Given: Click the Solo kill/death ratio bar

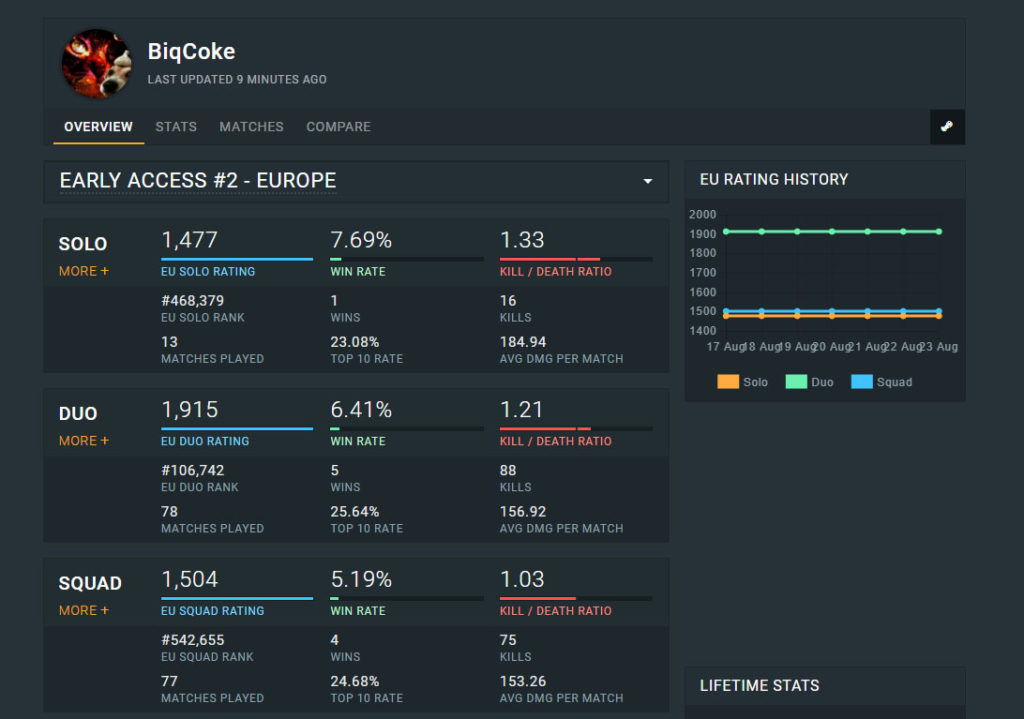Looking at the screenshot, I should [576, 259].
